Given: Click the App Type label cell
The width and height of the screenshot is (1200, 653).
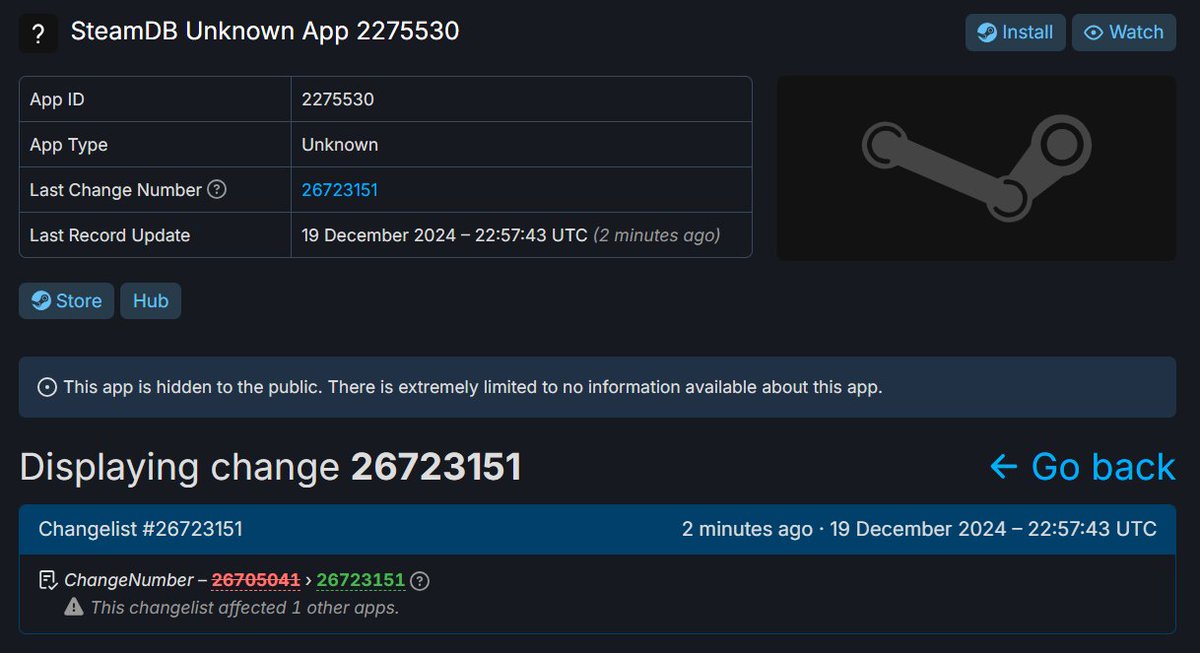Looking at the screenshot, I should pyautogui.click(x=155, y=145).
